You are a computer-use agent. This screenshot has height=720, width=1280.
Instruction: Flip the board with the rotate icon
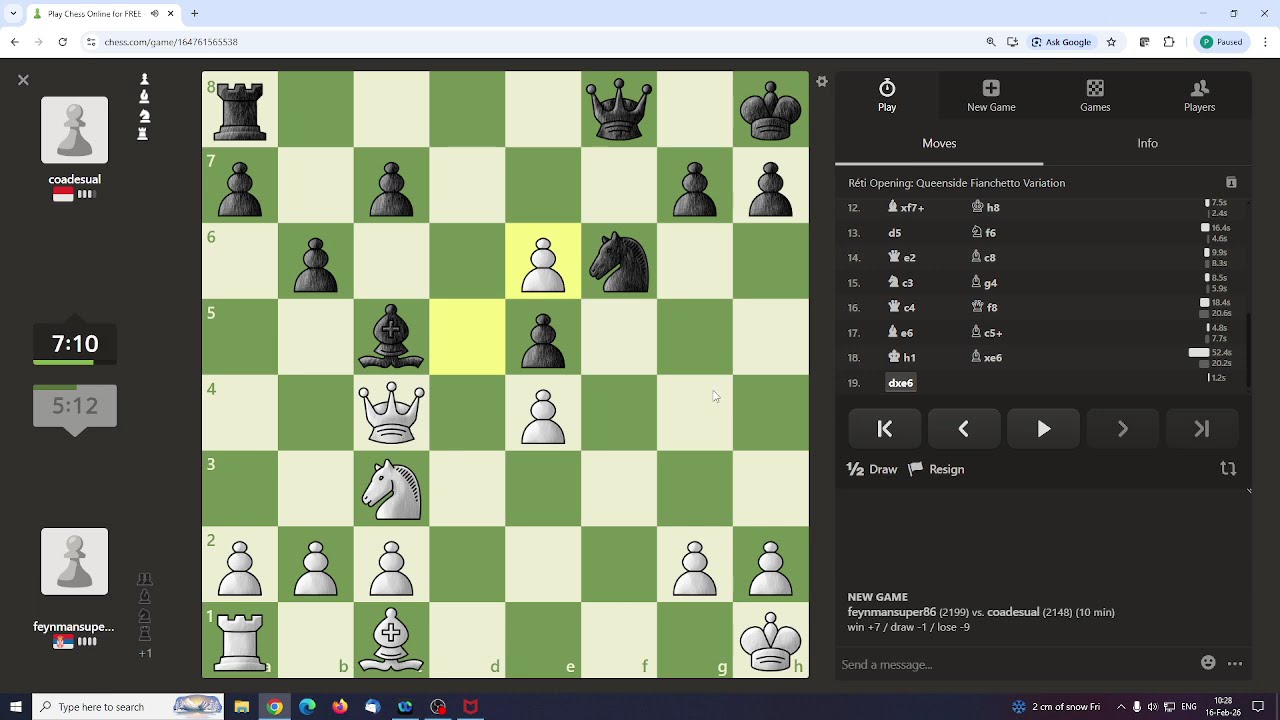[1228, 469]
